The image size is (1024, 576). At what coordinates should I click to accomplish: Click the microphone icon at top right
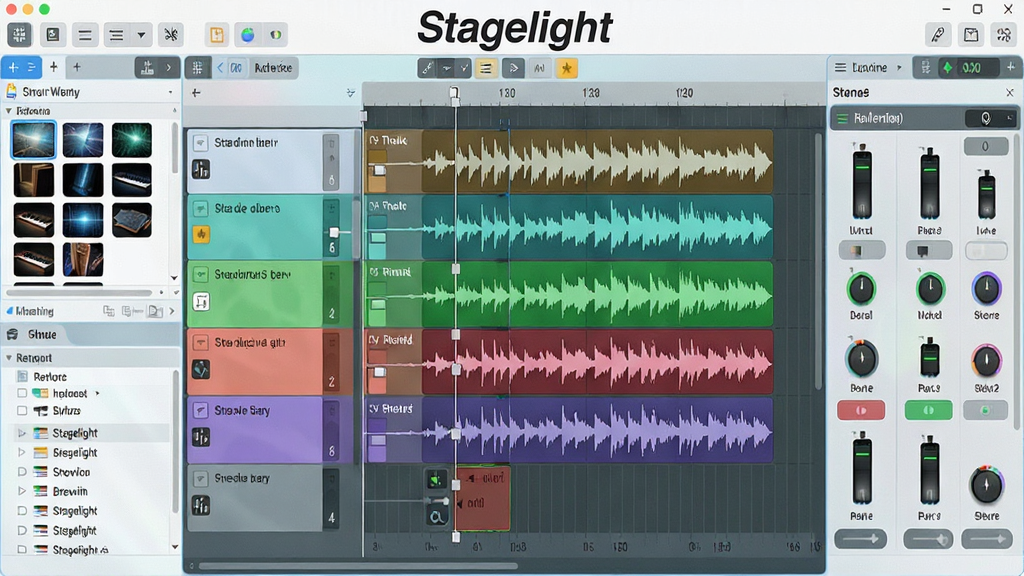pos(938,35)
